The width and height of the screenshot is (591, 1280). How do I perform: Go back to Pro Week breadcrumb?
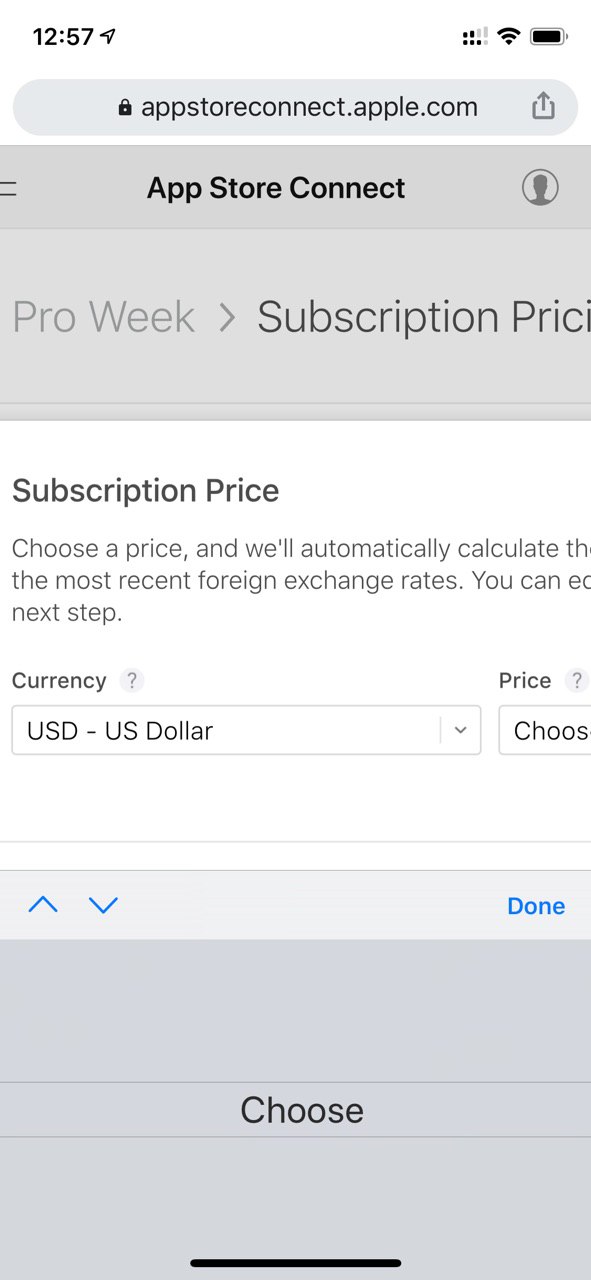point(104,317)
